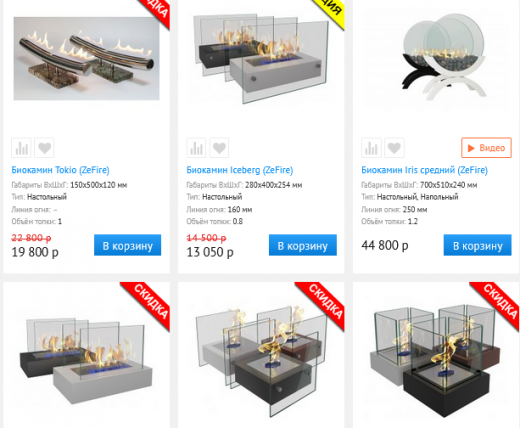This screenshot has width=520, height=428.
Task: Add Tokio to cart with В корзину
Action: pyautogui.click(x=128, y=245)
